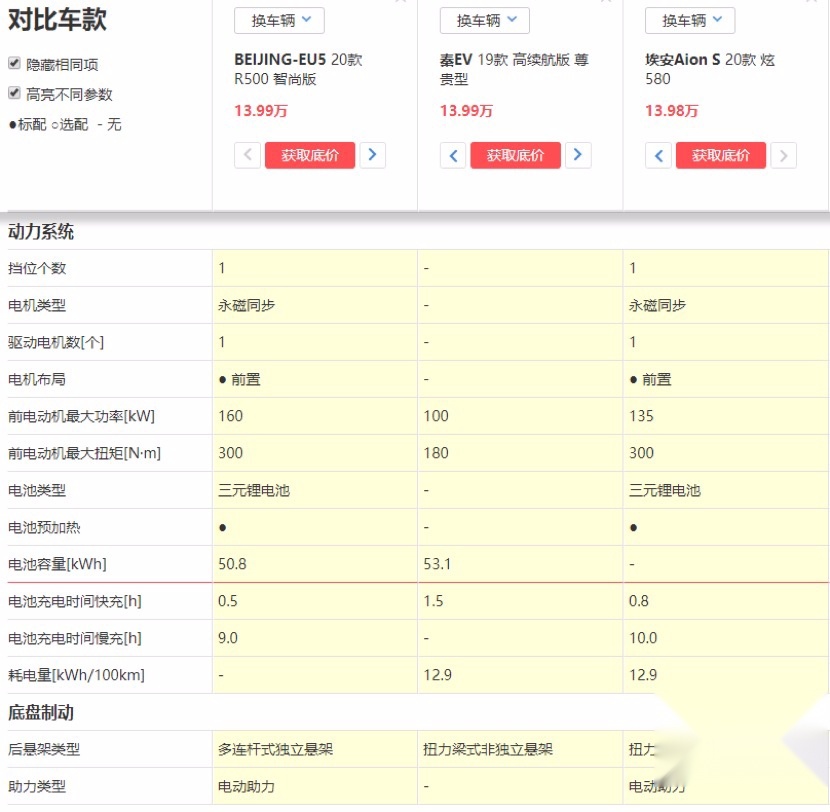
Task: Click the 160 max power value
Action: coord(230,416)
